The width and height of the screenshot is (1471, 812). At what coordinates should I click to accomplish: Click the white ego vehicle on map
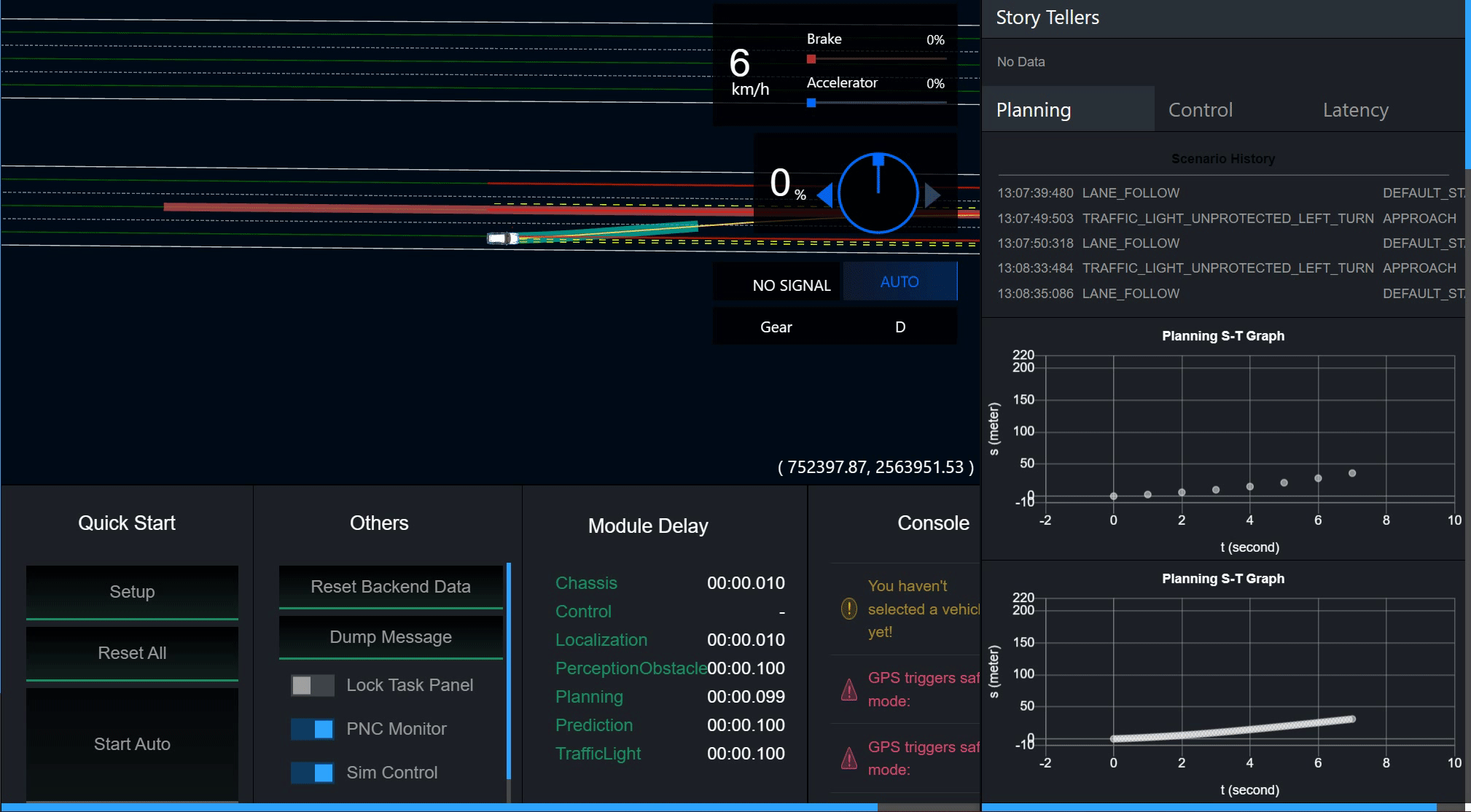tap(502, 238)
